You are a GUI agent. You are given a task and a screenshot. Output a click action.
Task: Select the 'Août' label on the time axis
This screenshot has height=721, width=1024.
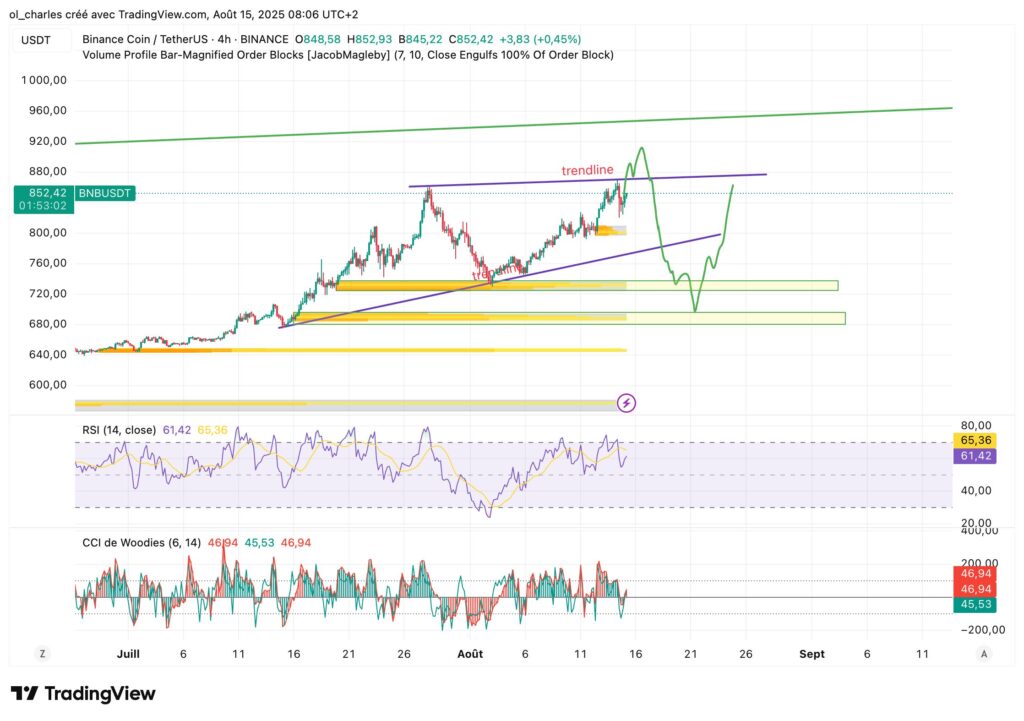[470, 654]
